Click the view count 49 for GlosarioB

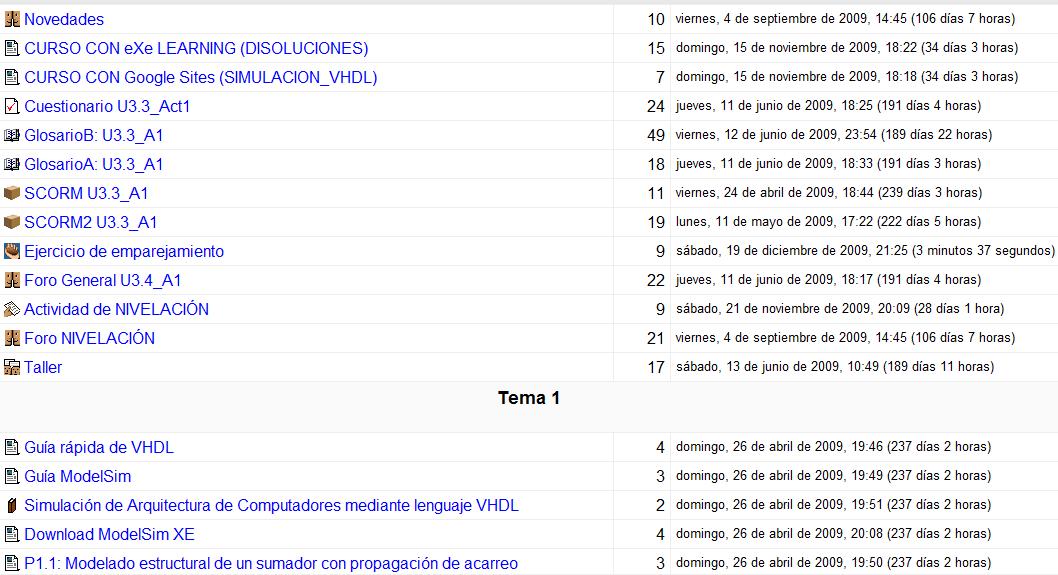coord(655,135)
